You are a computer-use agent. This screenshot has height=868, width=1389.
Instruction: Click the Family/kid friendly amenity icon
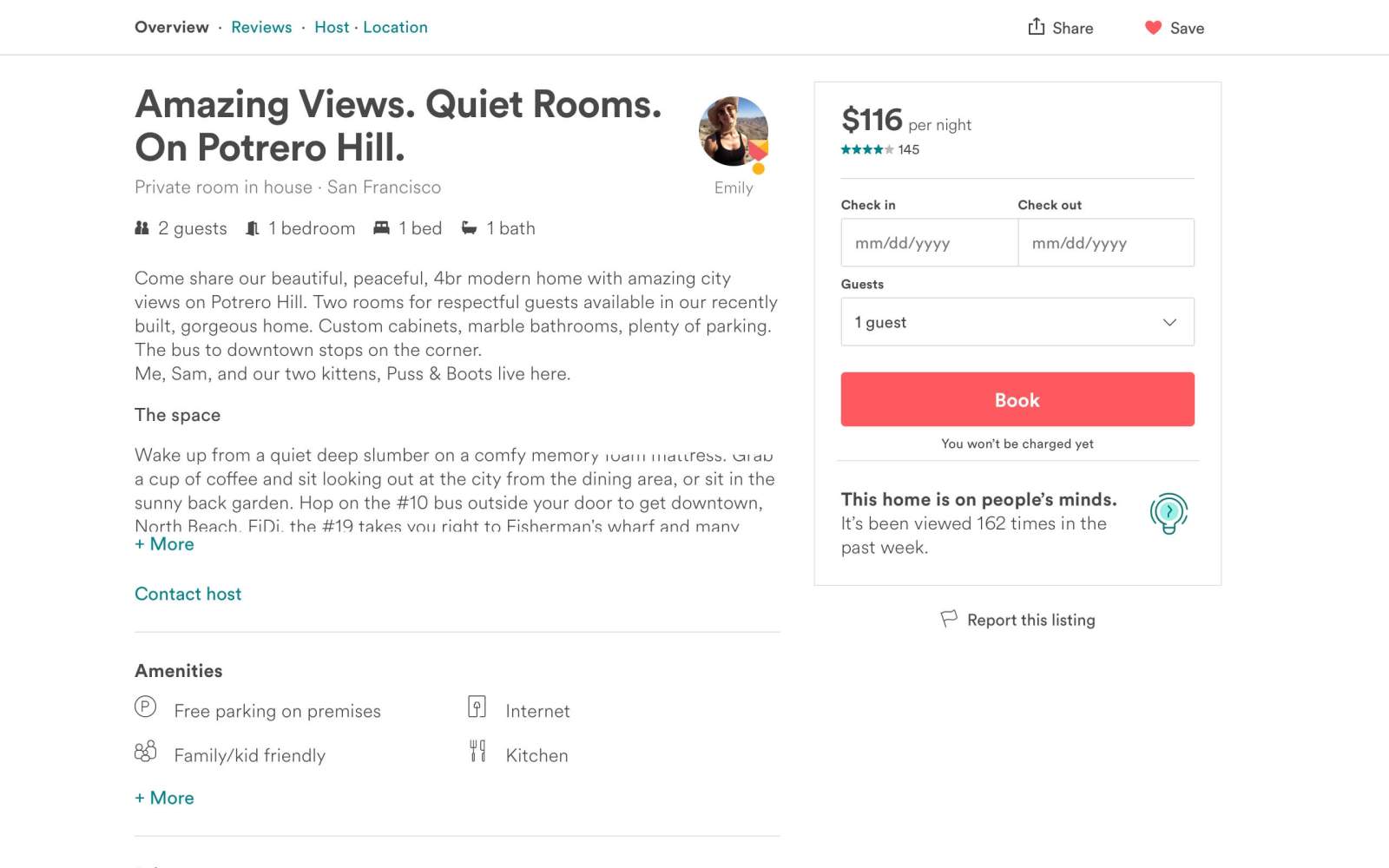[144, 752]
